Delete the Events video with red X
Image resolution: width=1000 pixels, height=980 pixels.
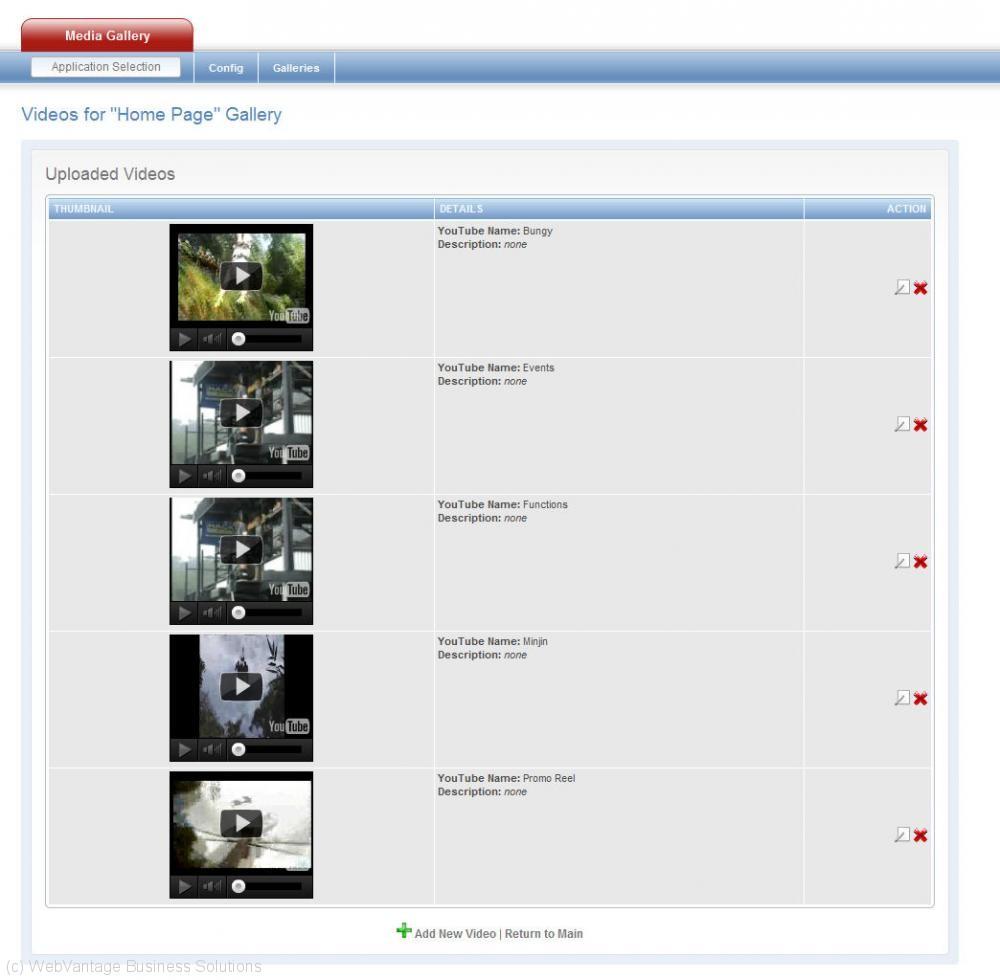pos(920,425)
